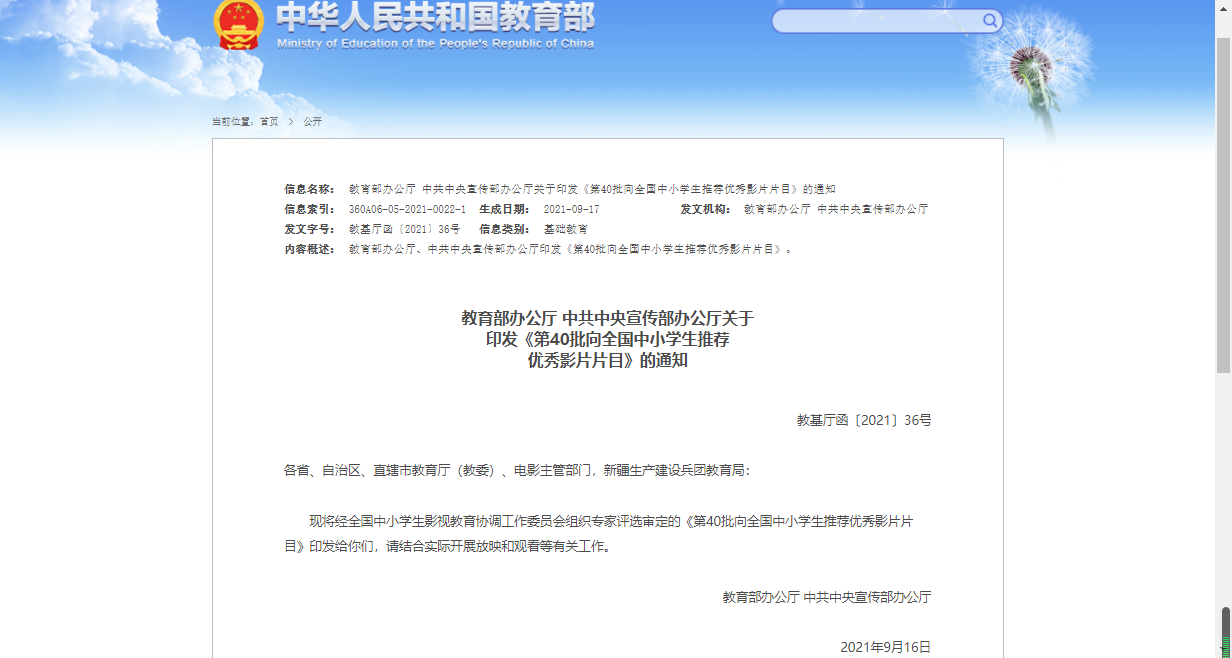Open the 首页 breadcrumb link
The width and height of the screenshot is (1232, 658).
(269, 121)
